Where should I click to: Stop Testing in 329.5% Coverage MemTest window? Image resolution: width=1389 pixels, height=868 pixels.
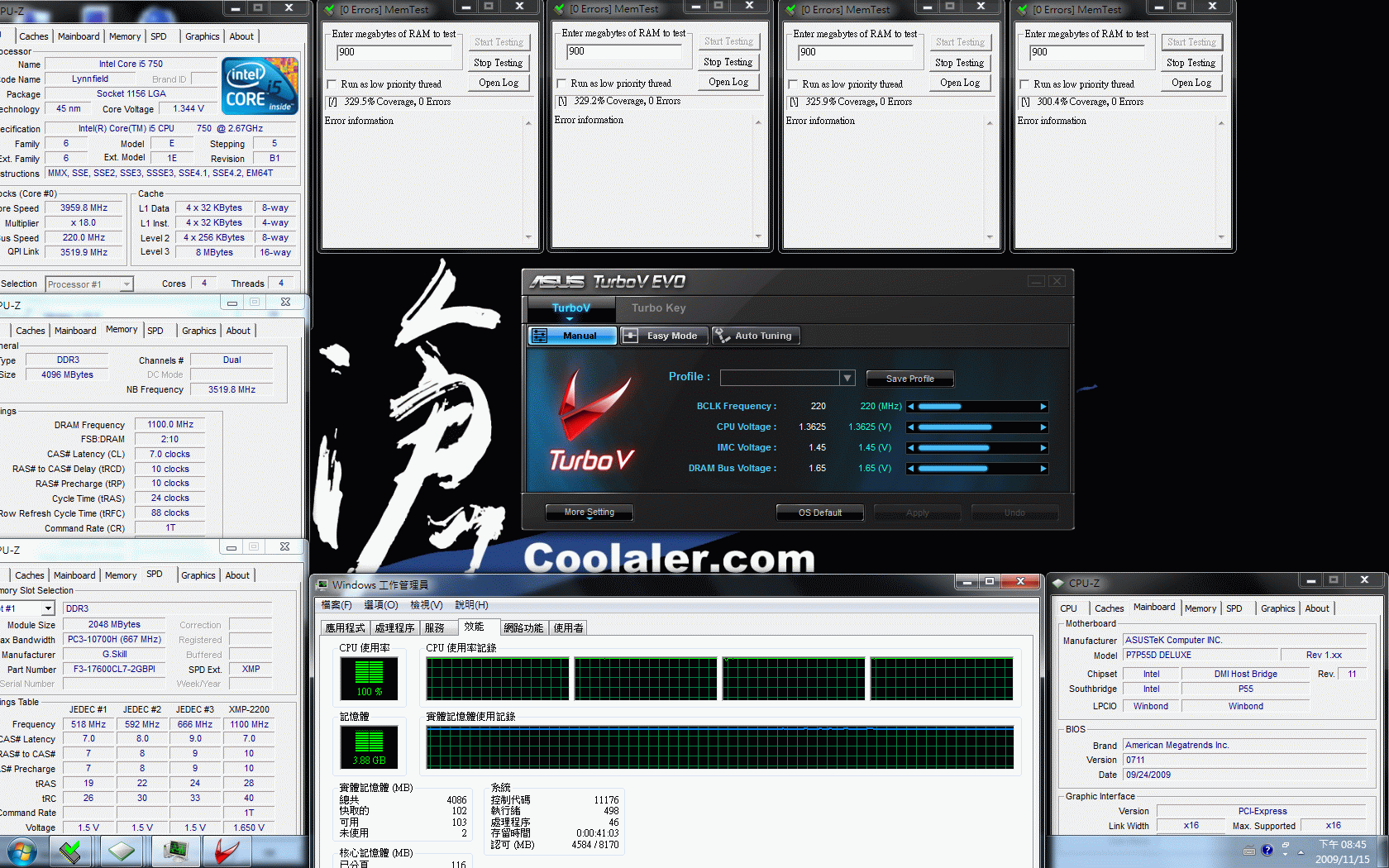[499, 63]
